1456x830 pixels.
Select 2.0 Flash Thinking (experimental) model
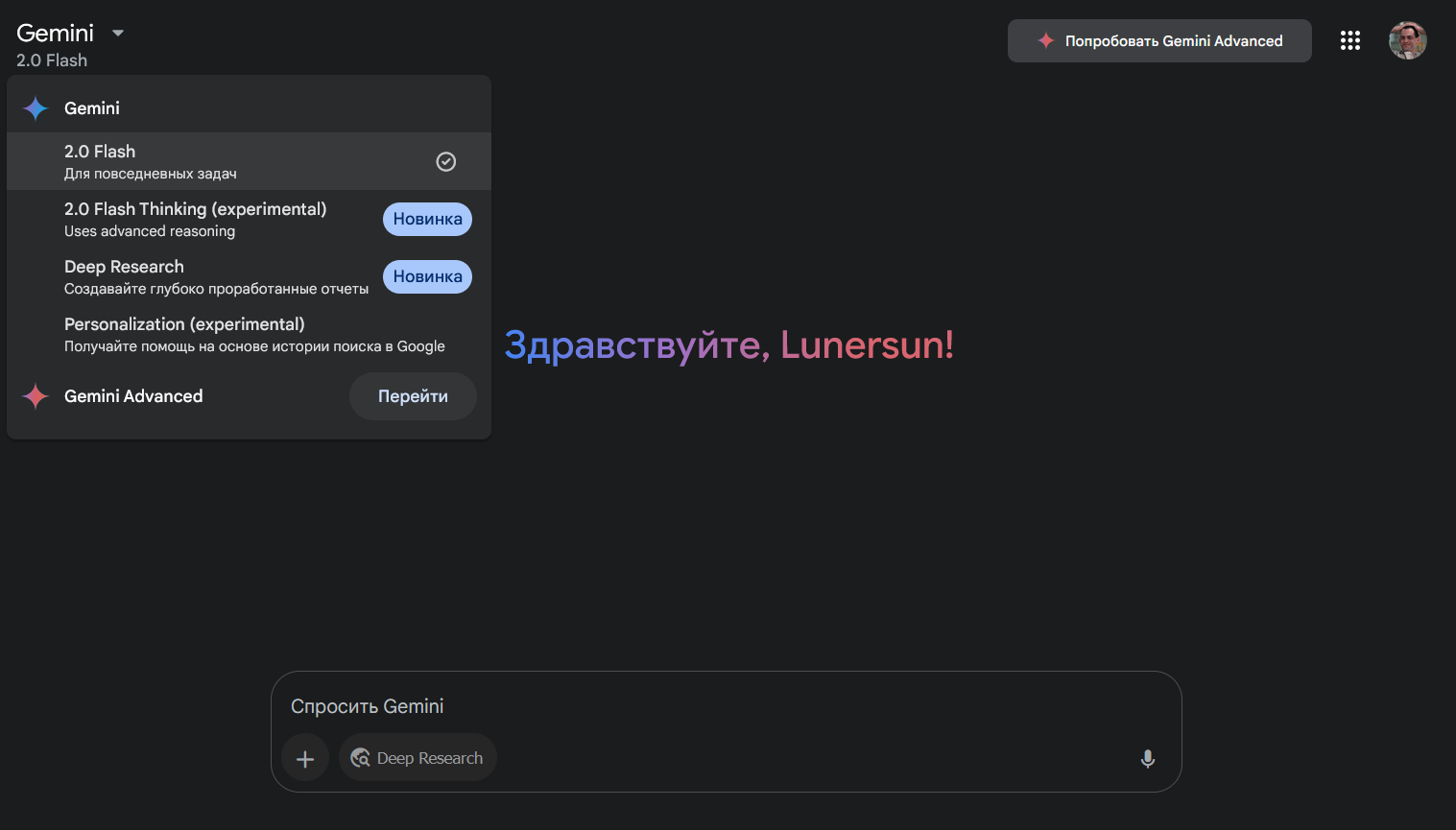(x=196, y=219)
